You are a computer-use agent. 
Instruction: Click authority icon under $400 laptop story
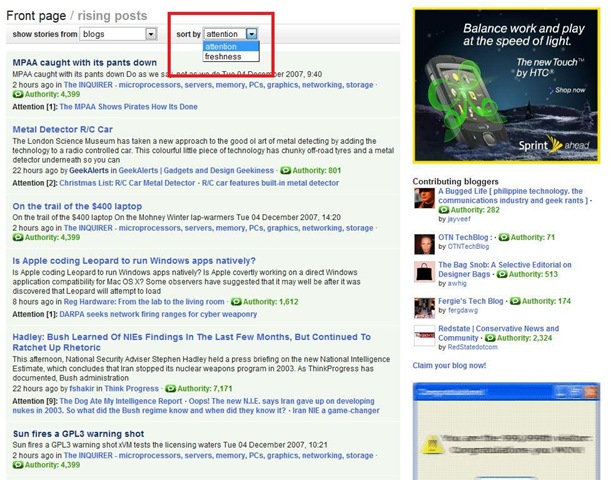pyautogui.click(x=18, y=237)
